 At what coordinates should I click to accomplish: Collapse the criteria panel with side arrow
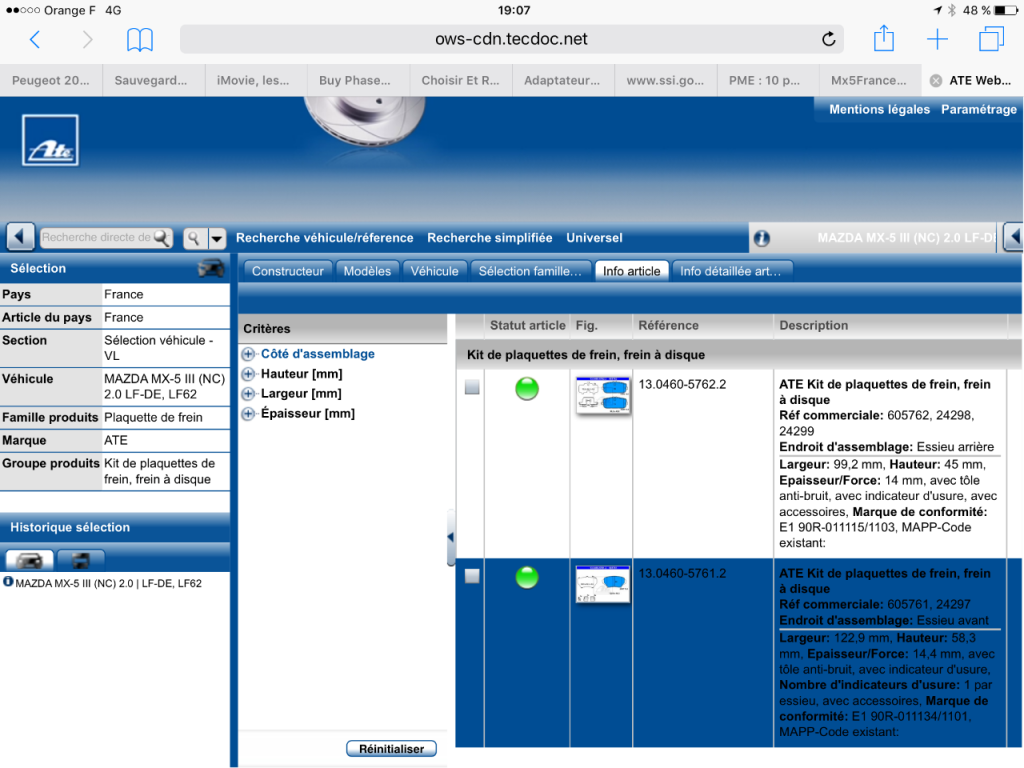pyautogui.click(x=451, y=537)
